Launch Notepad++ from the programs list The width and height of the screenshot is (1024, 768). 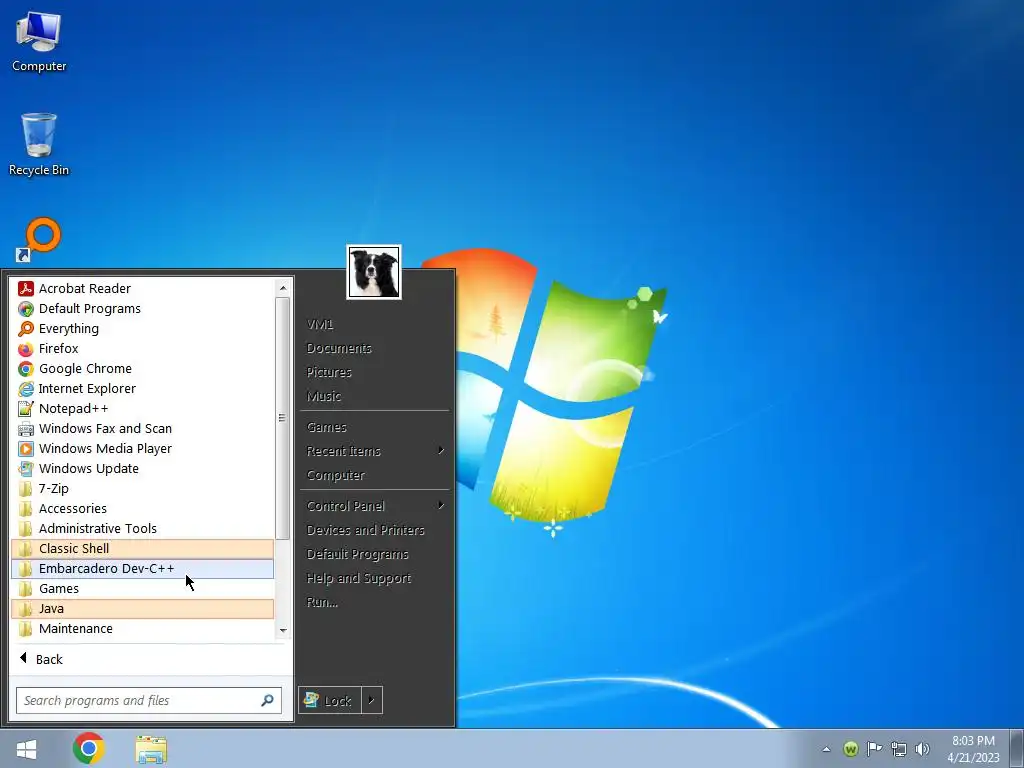[x=142, y=408]
